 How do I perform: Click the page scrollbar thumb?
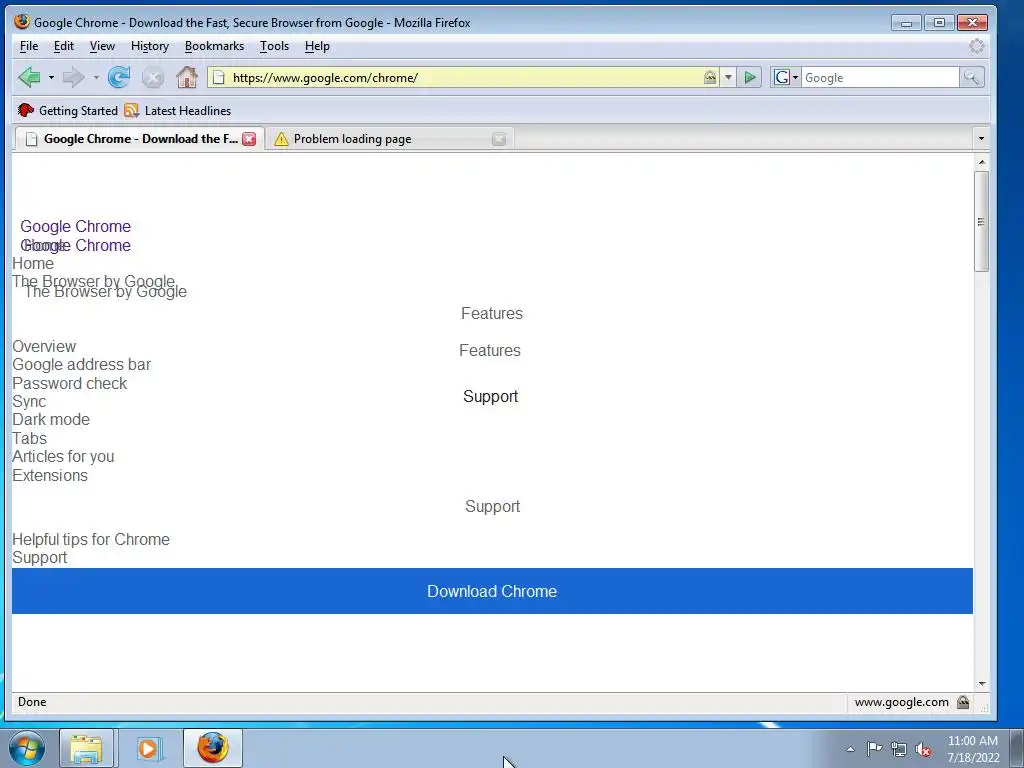[981, 221]
